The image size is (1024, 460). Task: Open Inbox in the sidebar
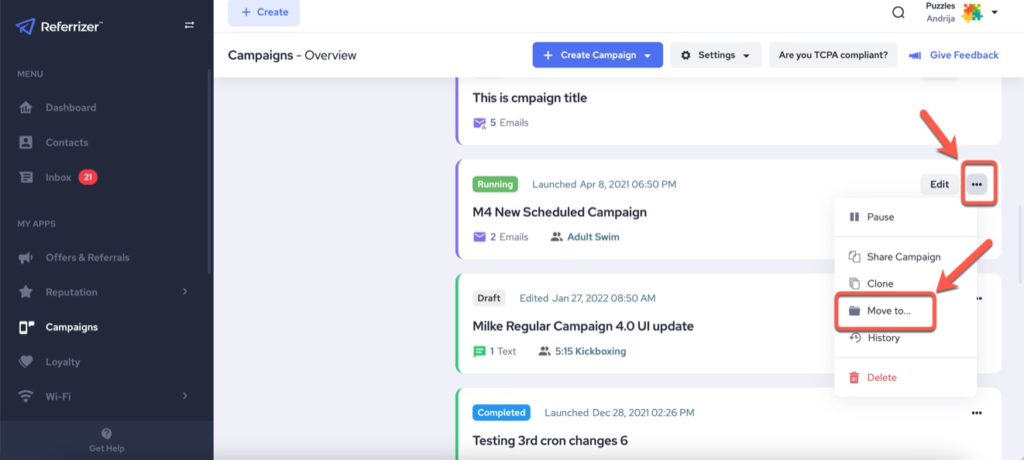58,177
